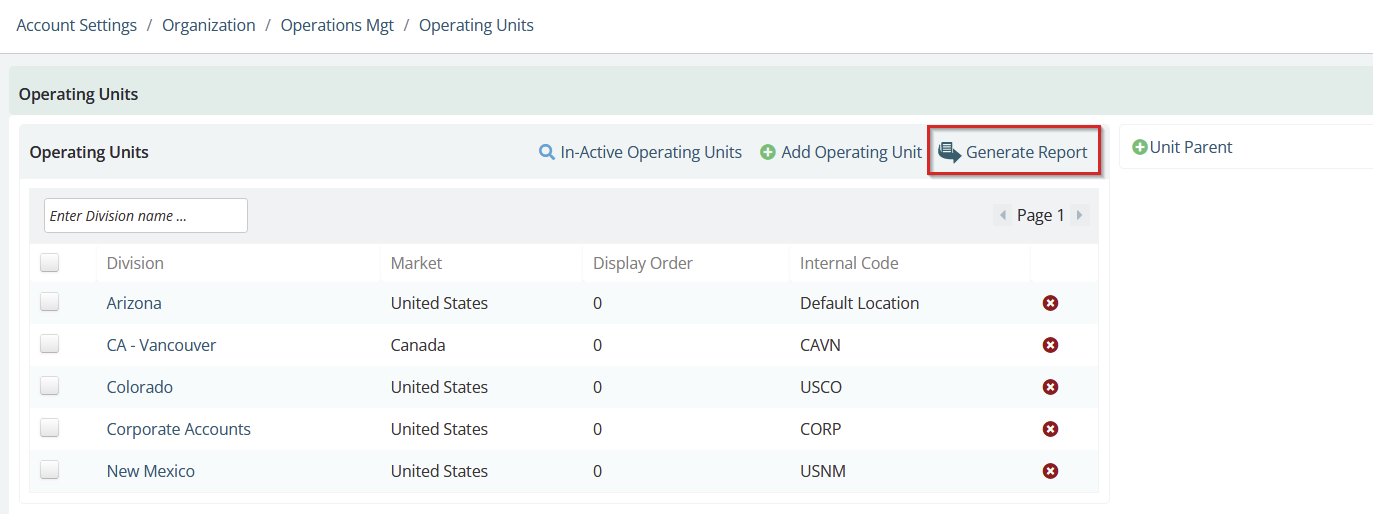1373x514 pixels.
Task: Go to previous page using the left arrow
Action: click(1003, 215)
